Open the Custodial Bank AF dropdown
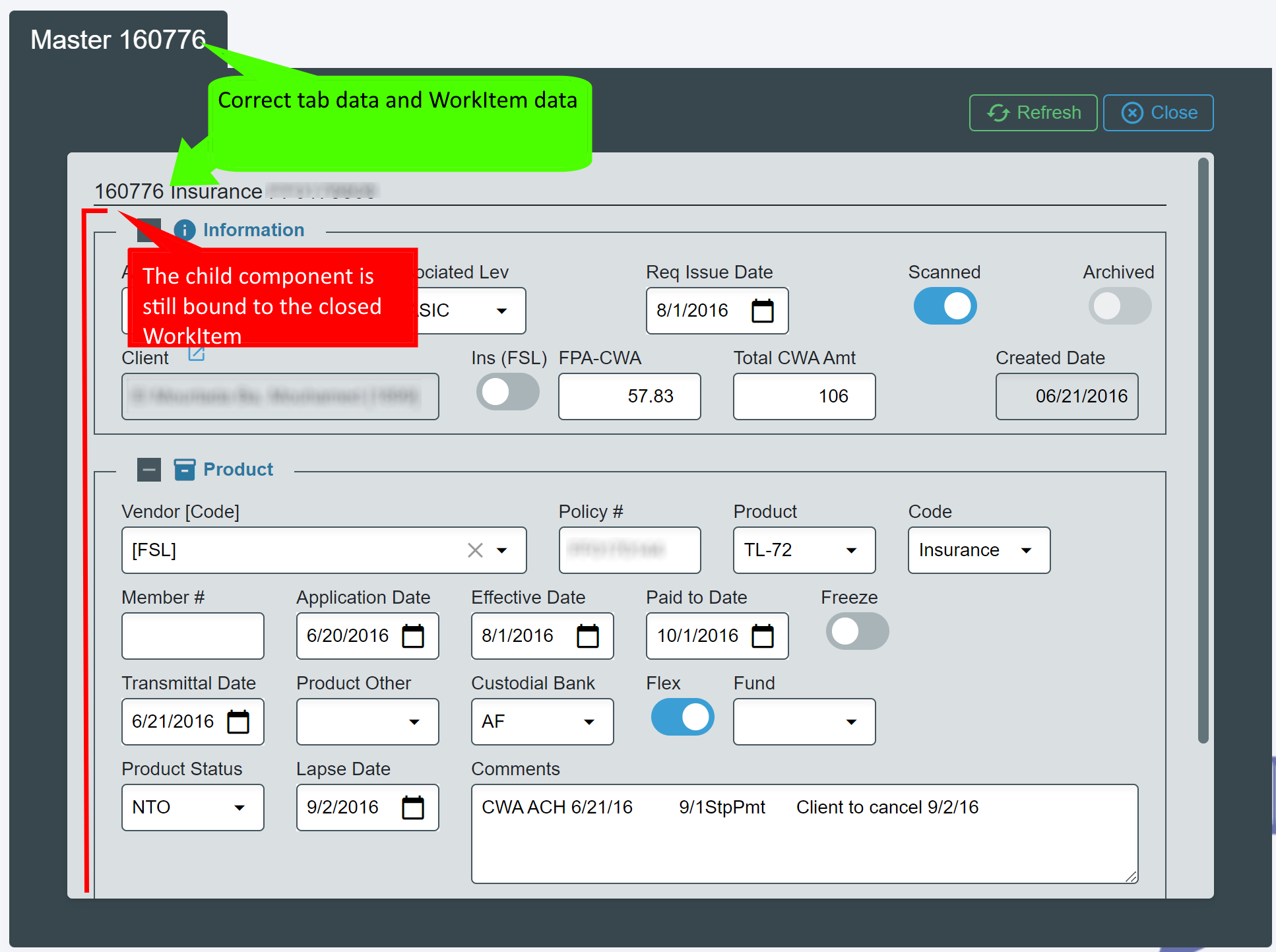The width and height of the screenshot is (1276, 952). pos(542,722)
